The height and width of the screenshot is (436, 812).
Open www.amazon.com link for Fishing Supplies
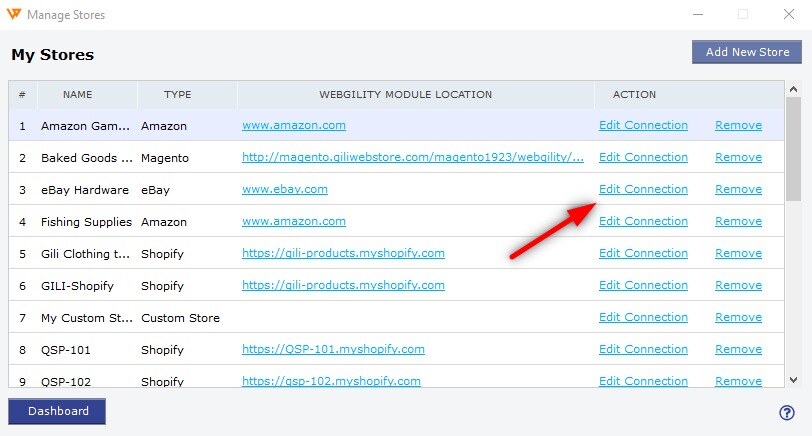[x=294, y=221]
